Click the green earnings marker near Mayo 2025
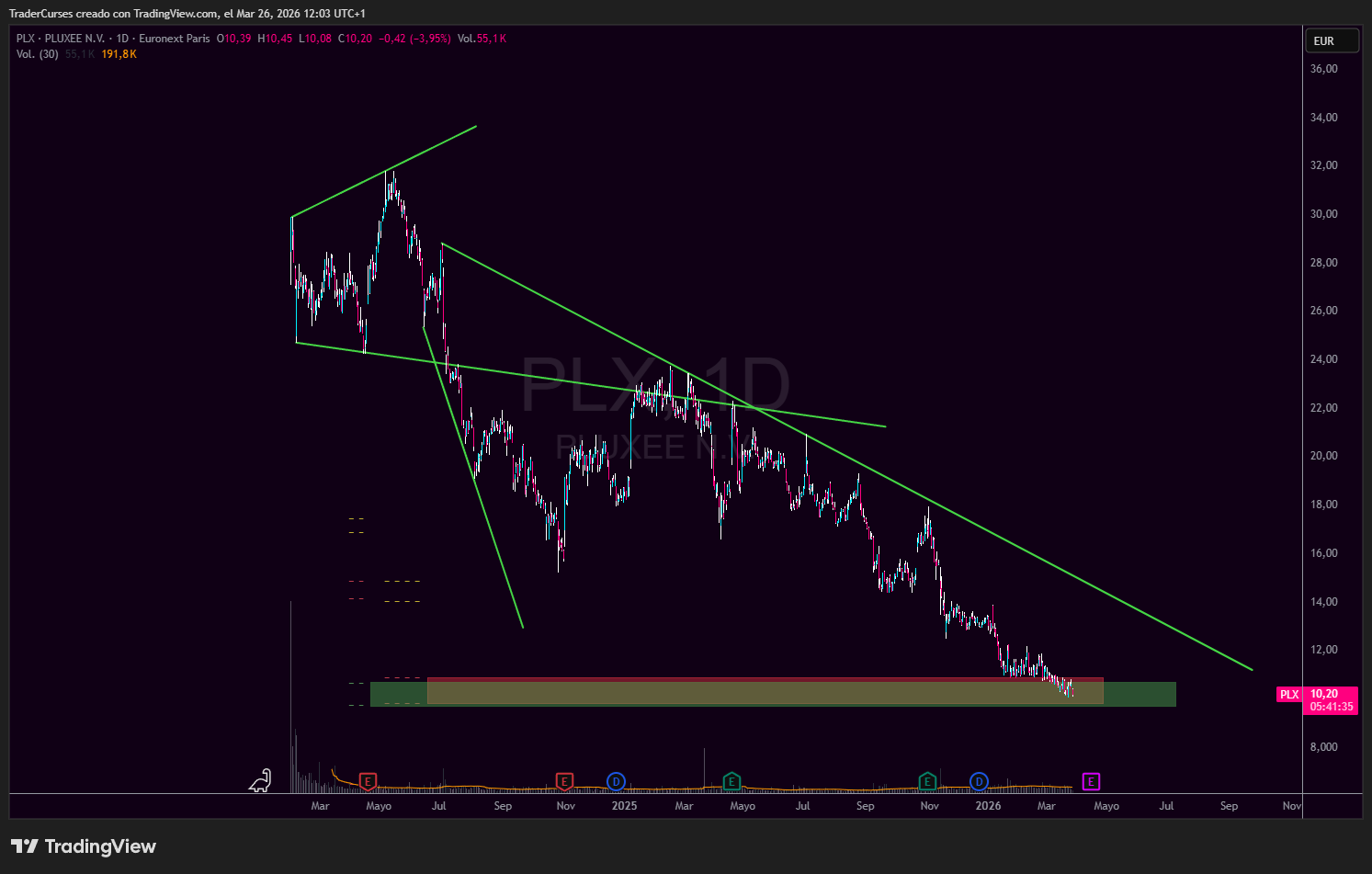 click(x=731, y=781)
